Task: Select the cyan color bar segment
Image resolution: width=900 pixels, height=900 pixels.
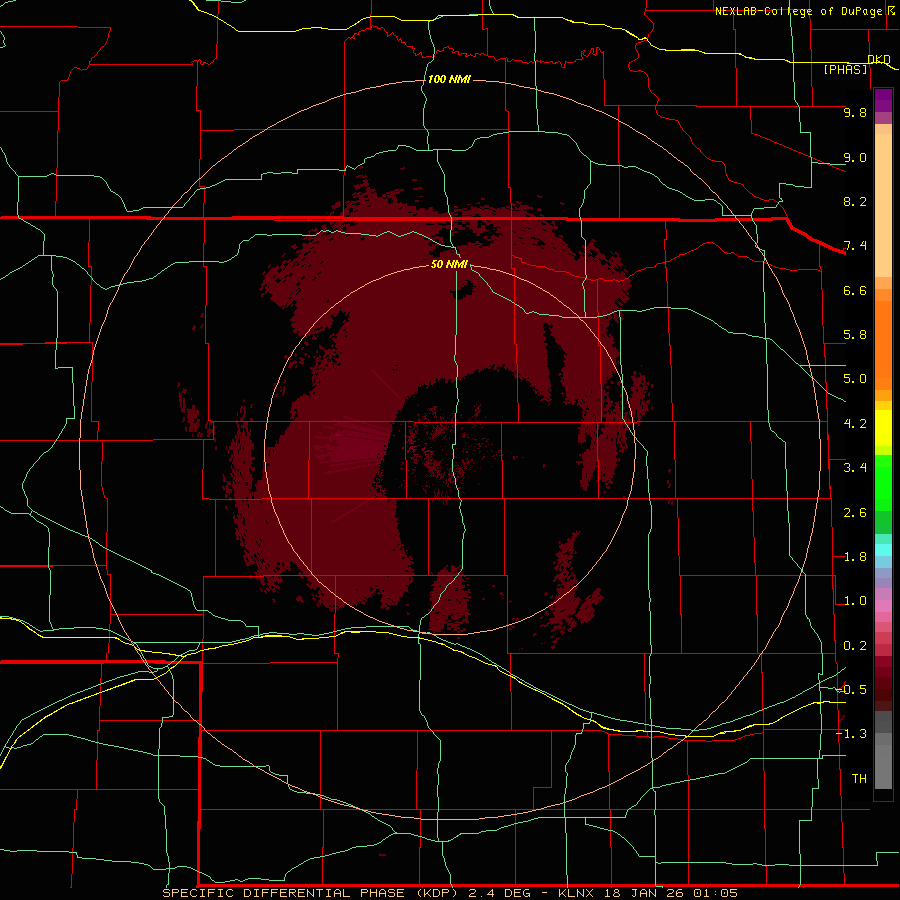Action: point(883,550)
